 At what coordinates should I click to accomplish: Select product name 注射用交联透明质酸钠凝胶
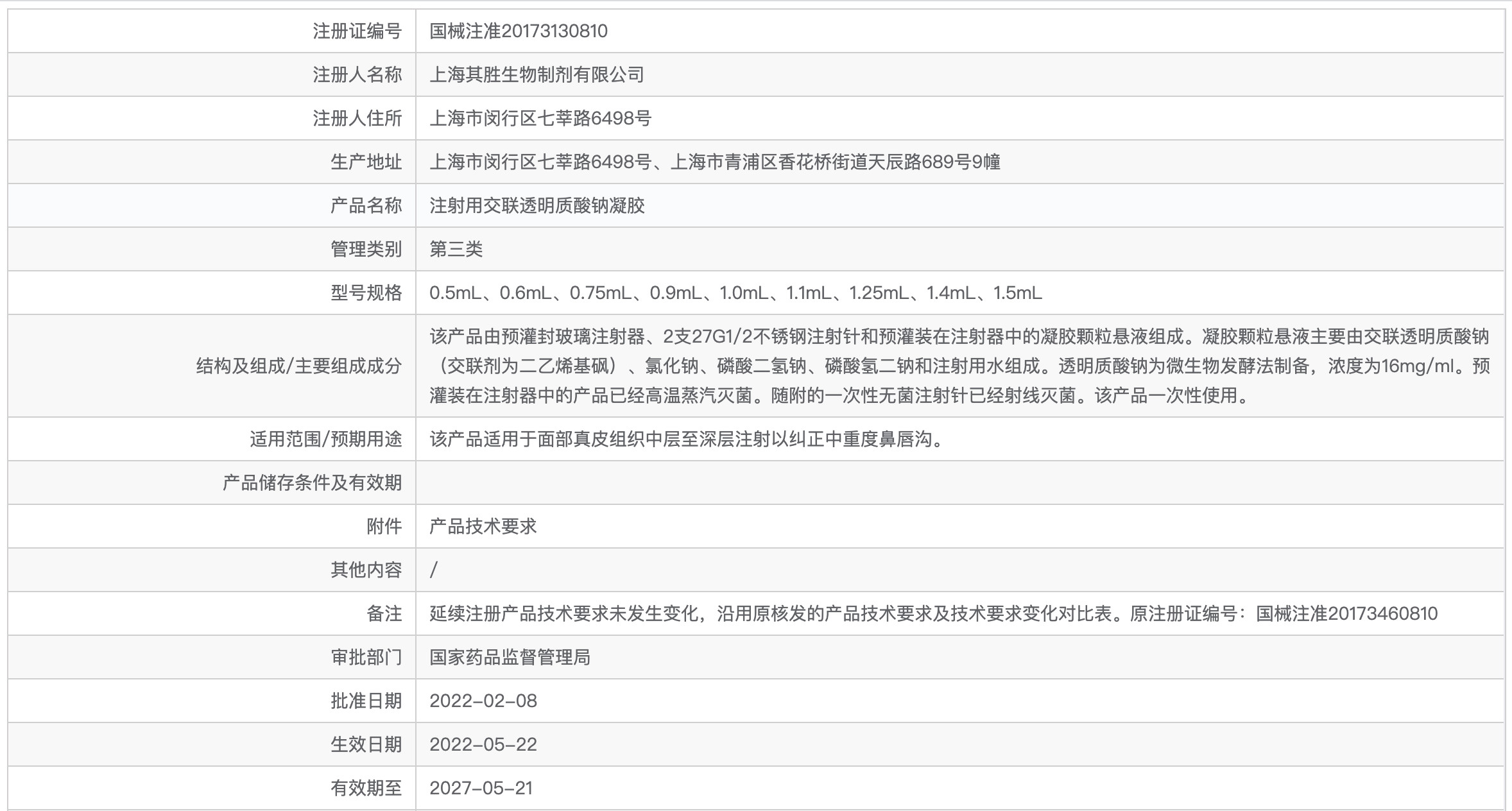click(537, 205)
